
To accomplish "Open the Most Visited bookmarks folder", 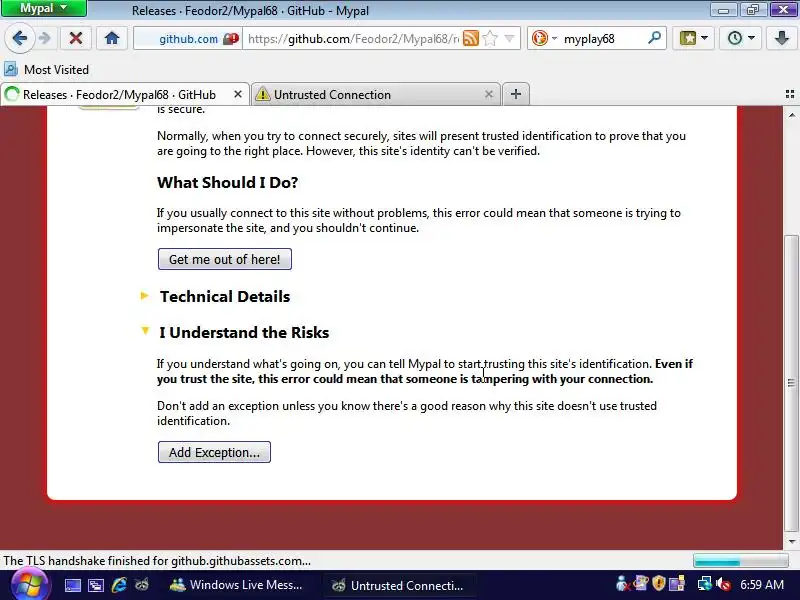I will tap(46, 69).
